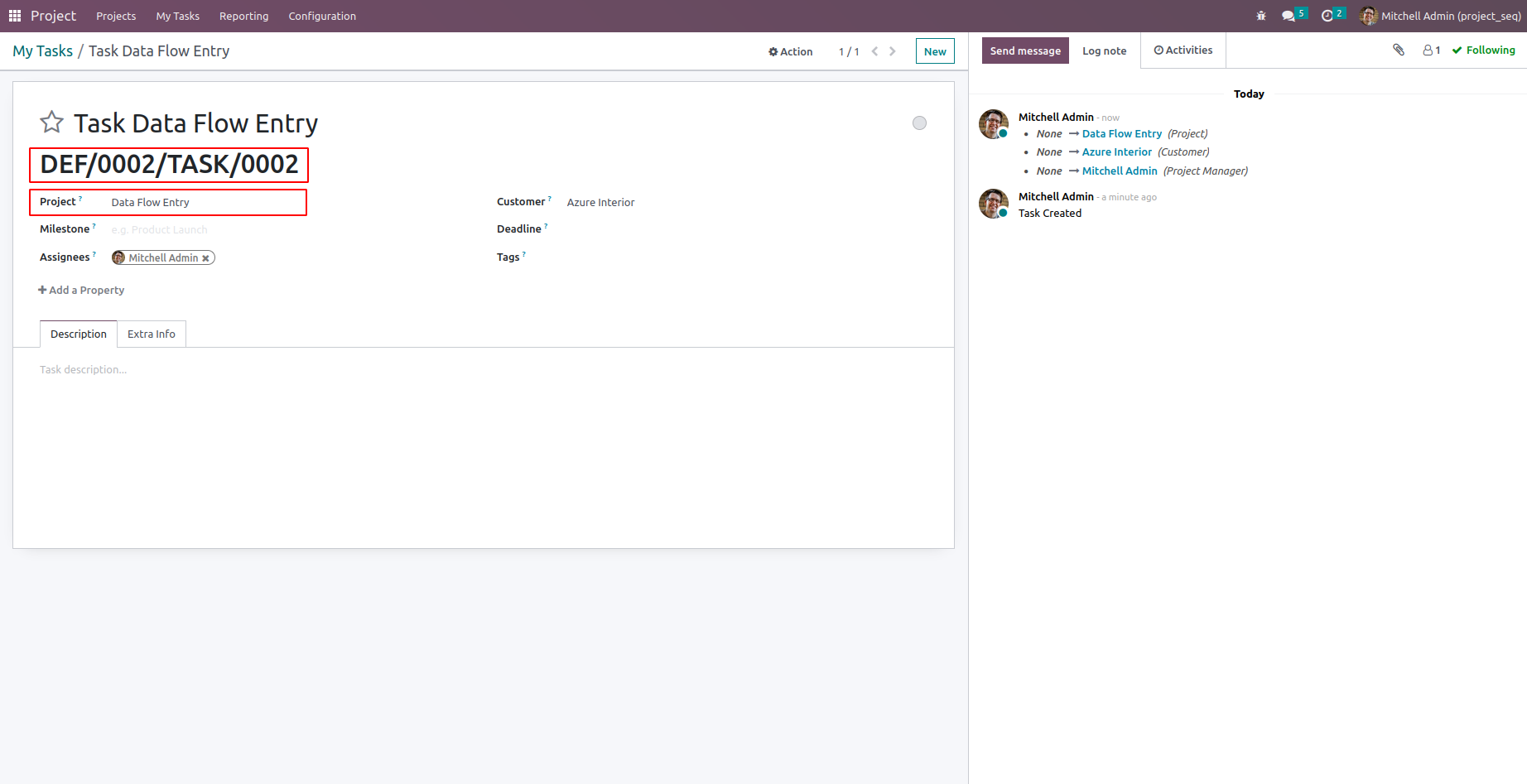Click the Milestone field help mark

[x=94, y=226]
